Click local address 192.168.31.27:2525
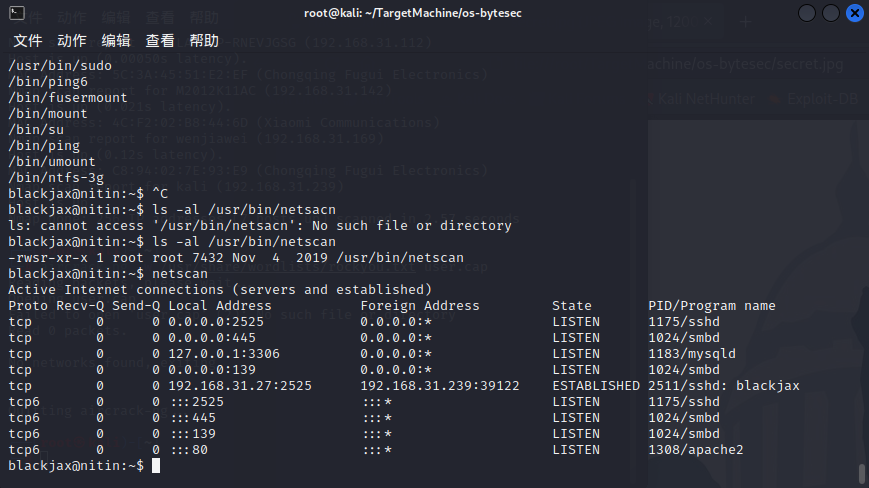Viewport: 869px width, 488px height. point(240,386)
